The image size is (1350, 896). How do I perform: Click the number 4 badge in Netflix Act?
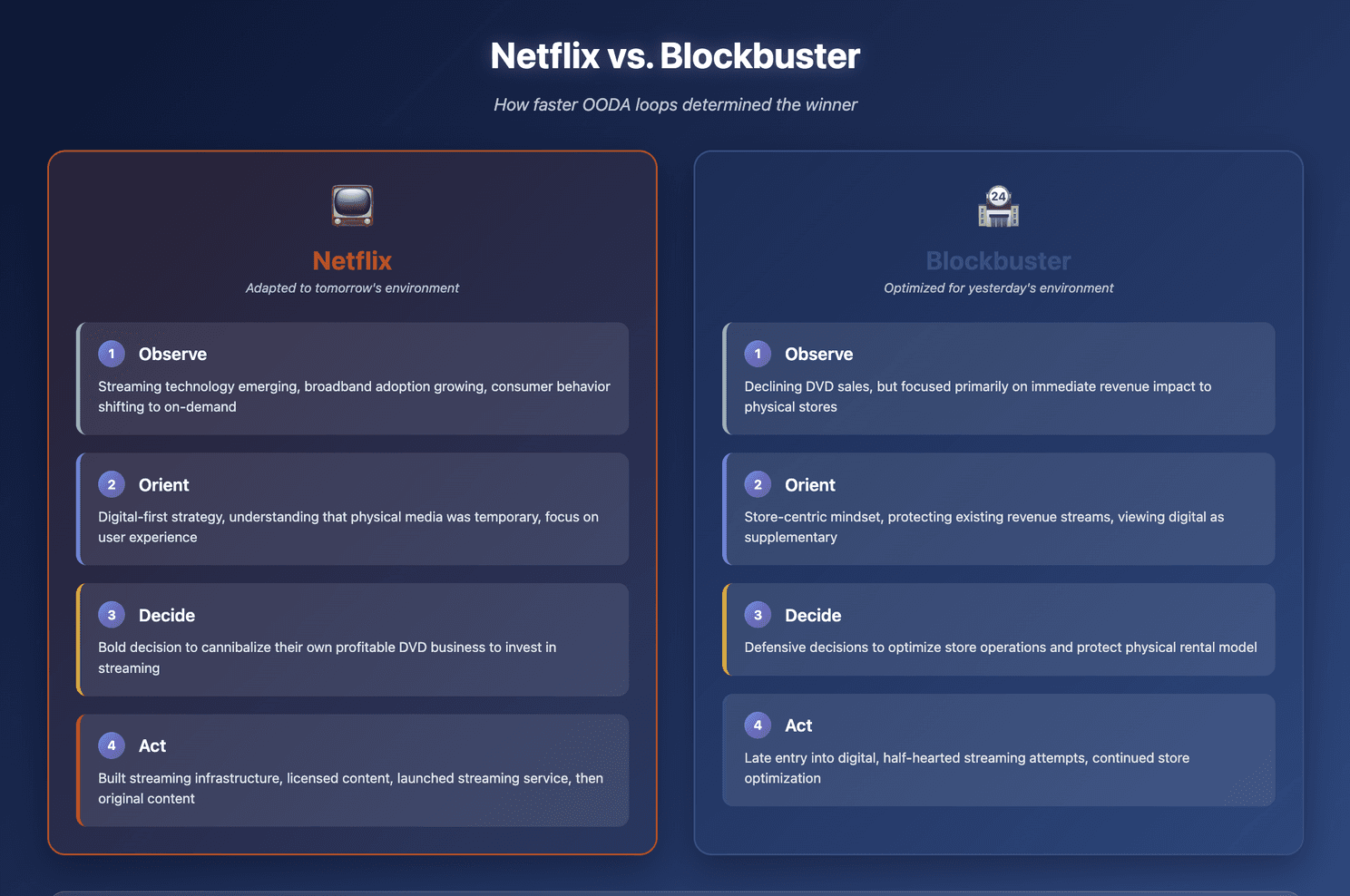pyautogui.click(x=112, y=745)
